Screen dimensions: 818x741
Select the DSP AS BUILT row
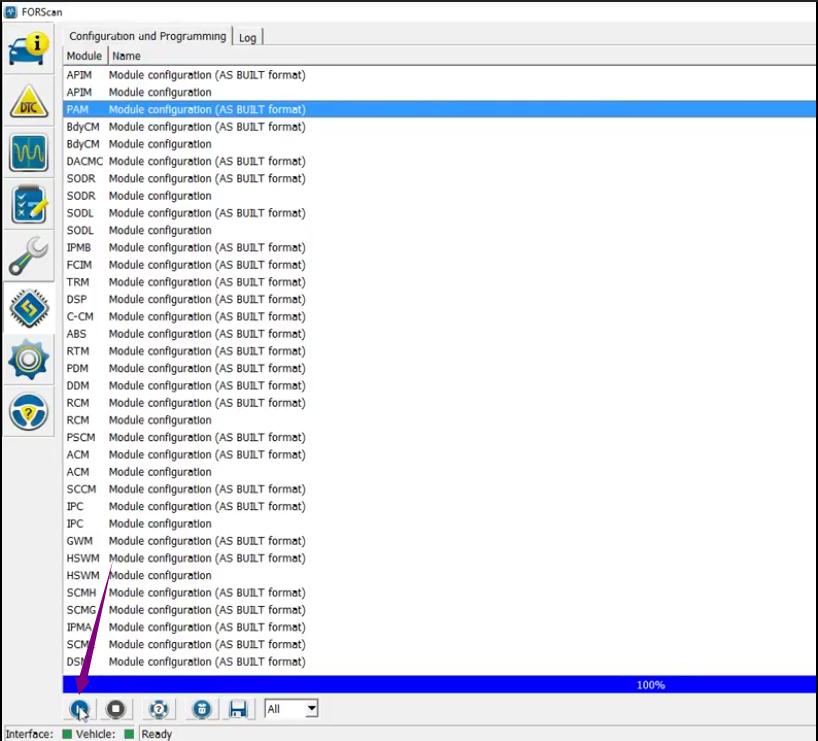pyautogui.click(x=440, y=299)
